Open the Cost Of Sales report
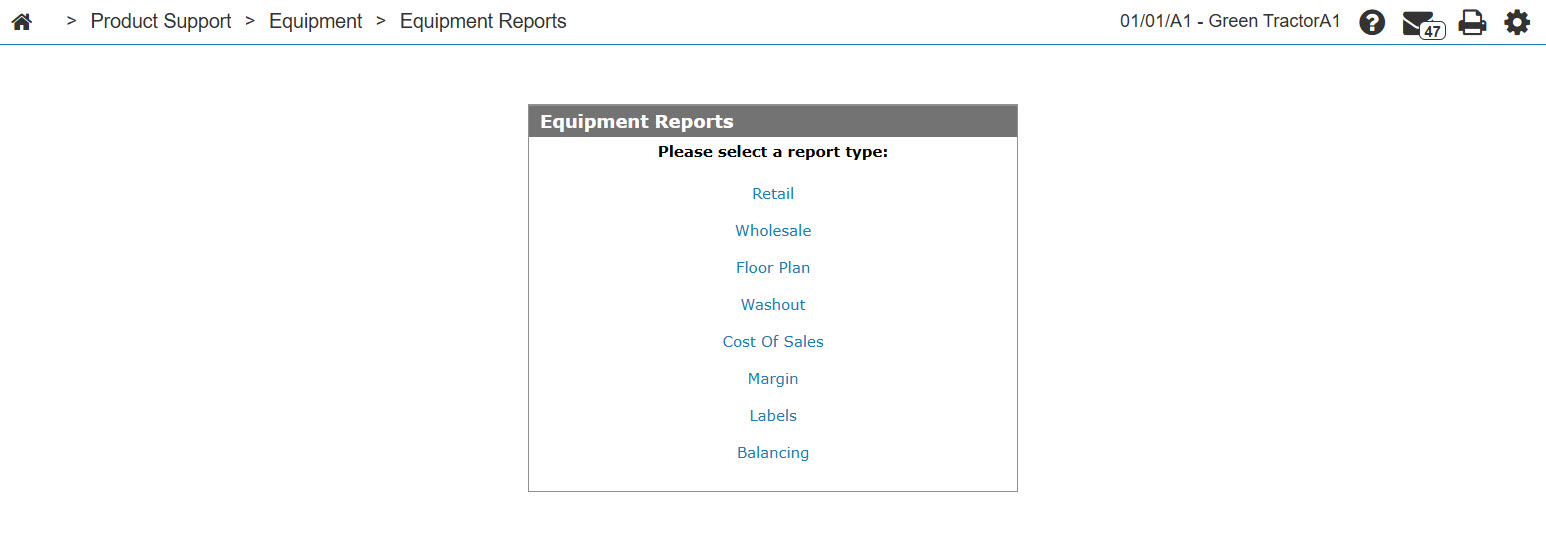This screenshot has width=1546, height=540. (773, 342)
